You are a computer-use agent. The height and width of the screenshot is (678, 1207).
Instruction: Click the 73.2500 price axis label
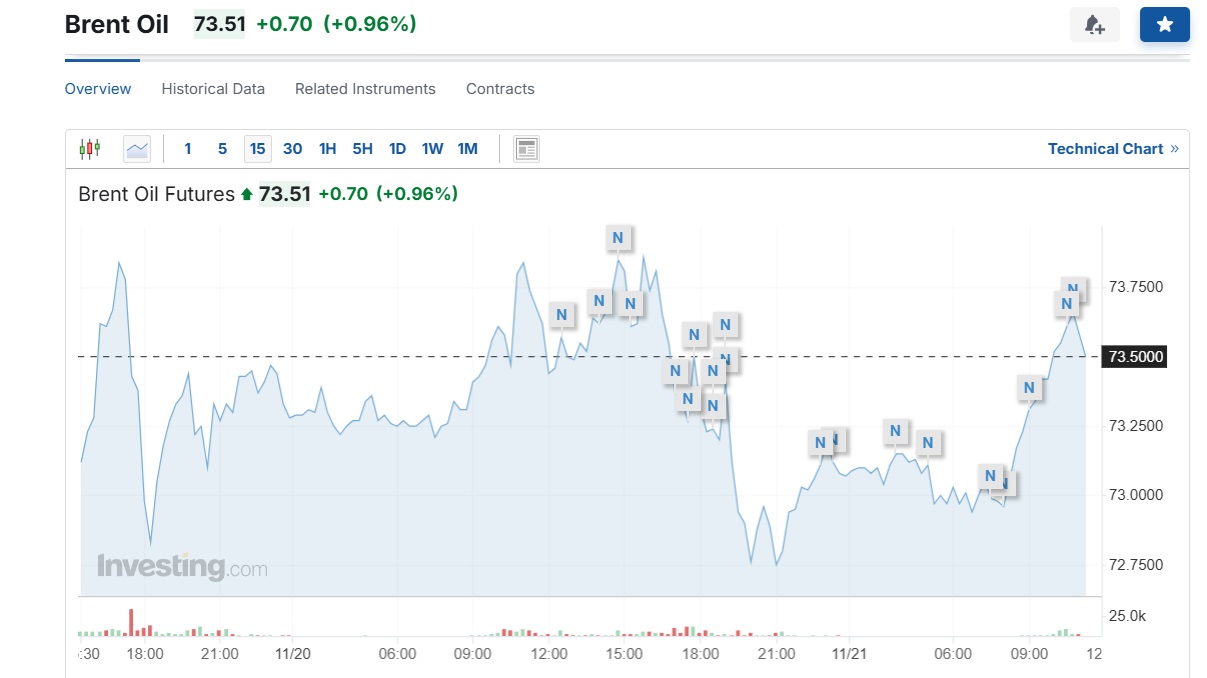tap(1136, 426)
